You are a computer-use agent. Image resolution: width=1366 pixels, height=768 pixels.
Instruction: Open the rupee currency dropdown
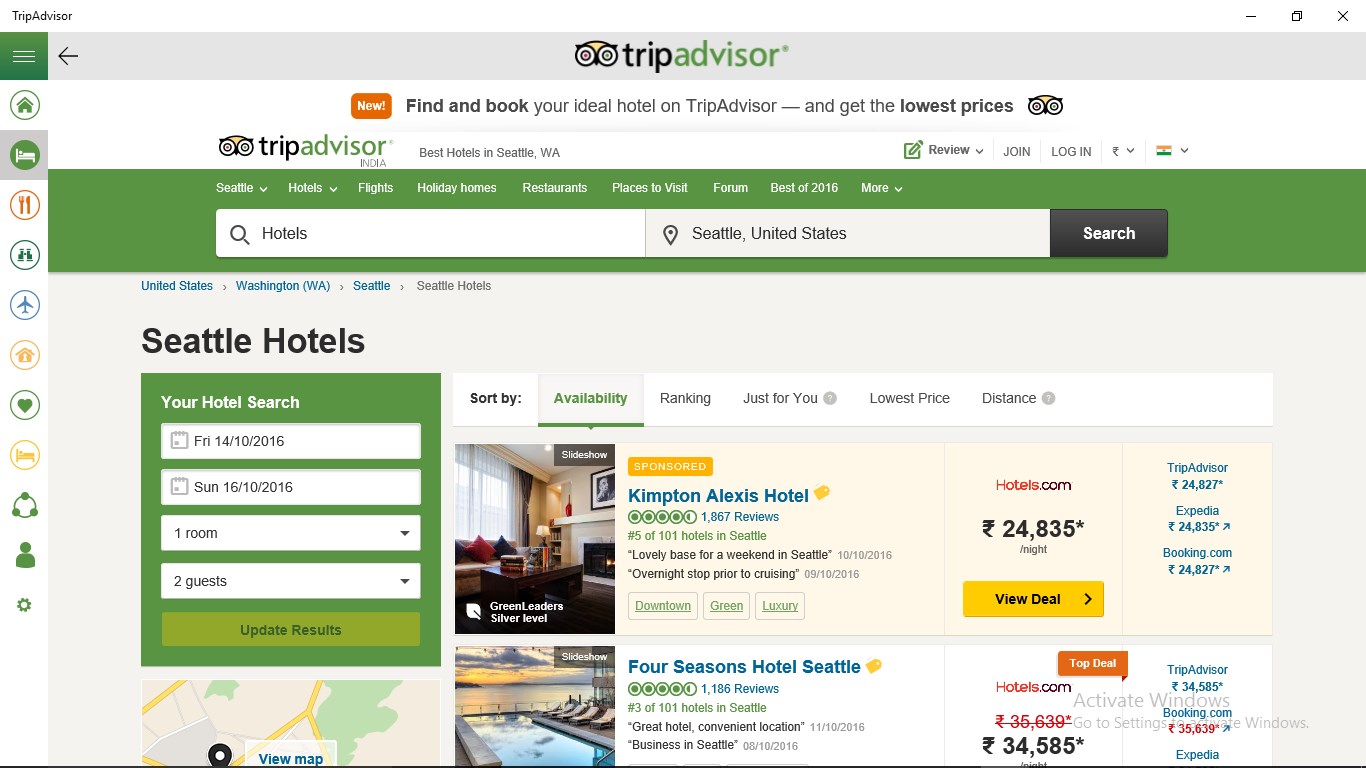1123,151
